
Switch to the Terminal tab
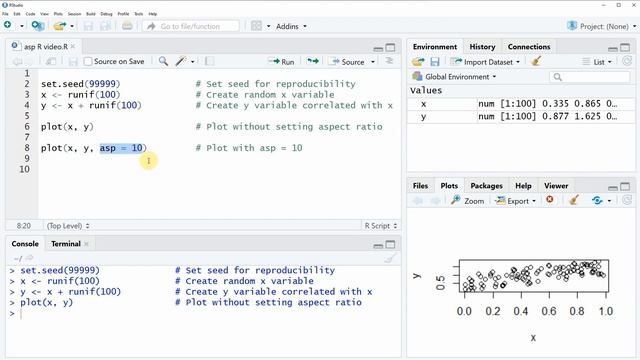click(x=66, y=244)
